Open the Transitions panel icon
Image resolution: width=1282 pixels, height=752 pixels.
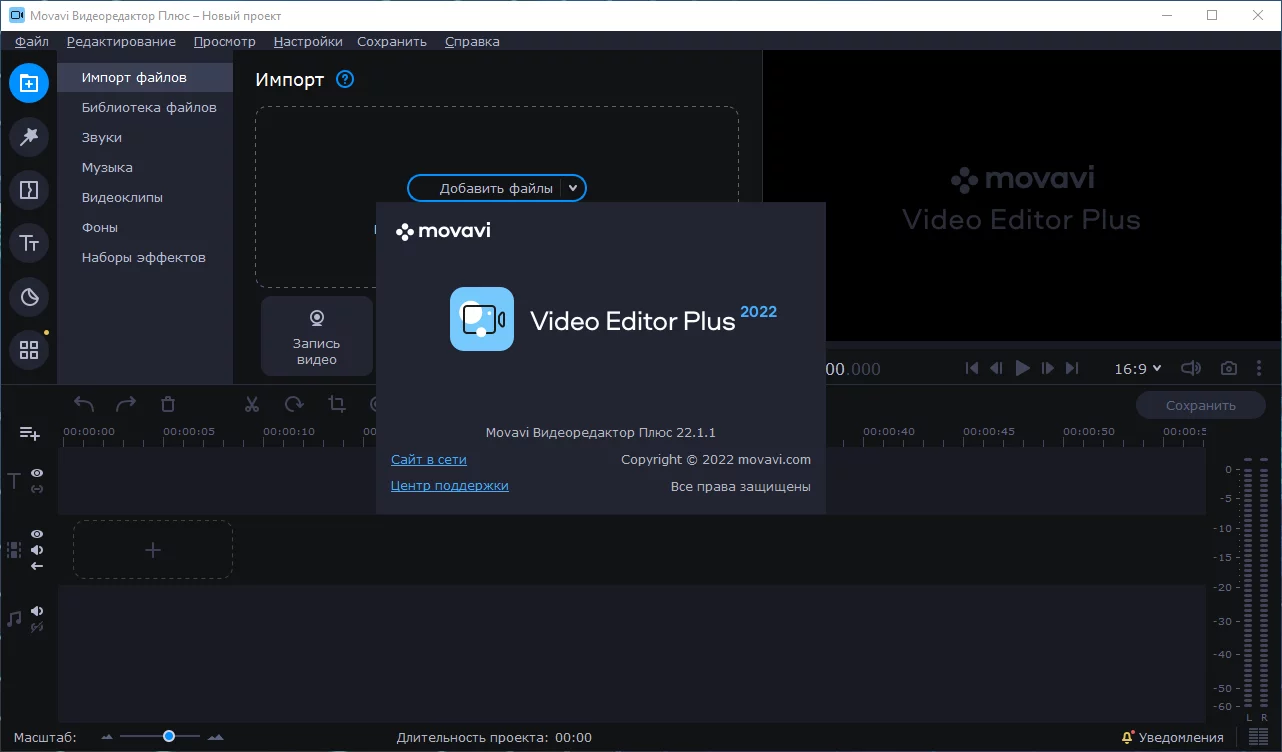tap(29, 189)
